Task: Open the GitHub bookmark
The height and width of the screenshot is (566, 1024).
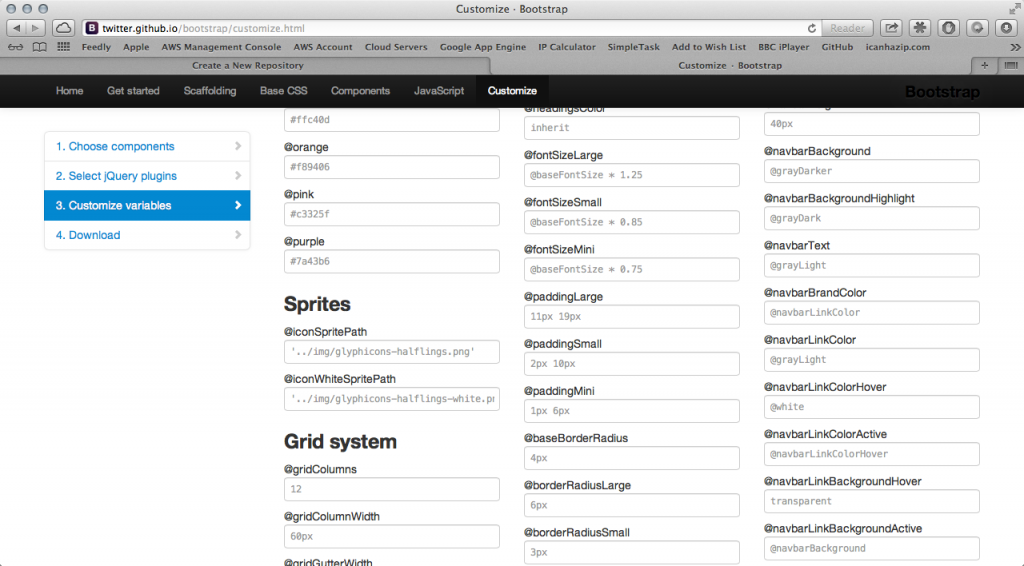Action: tap(837, 47)
